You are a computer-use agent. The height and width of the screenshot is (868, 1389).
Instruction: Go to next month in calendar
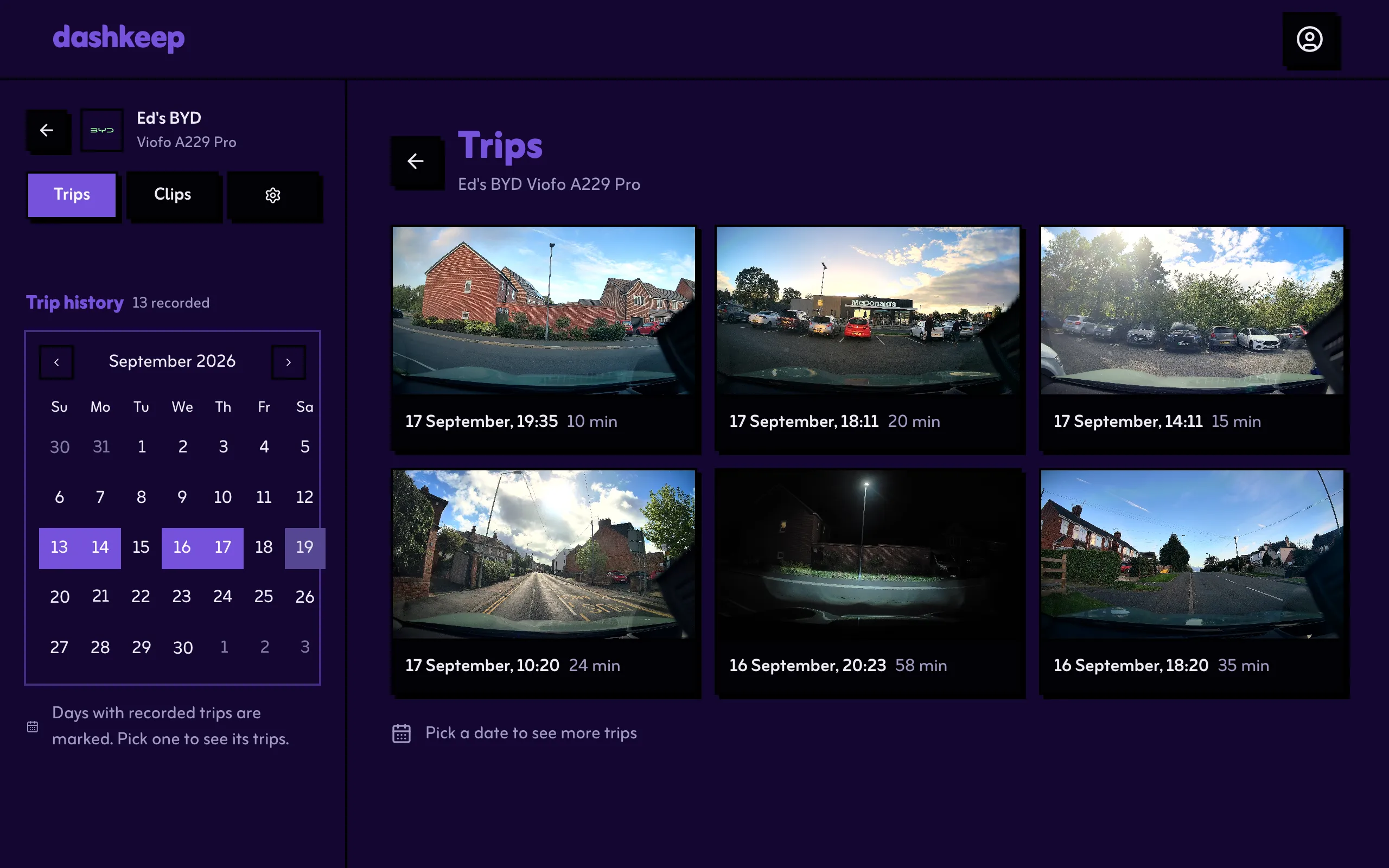coord(288,362)
